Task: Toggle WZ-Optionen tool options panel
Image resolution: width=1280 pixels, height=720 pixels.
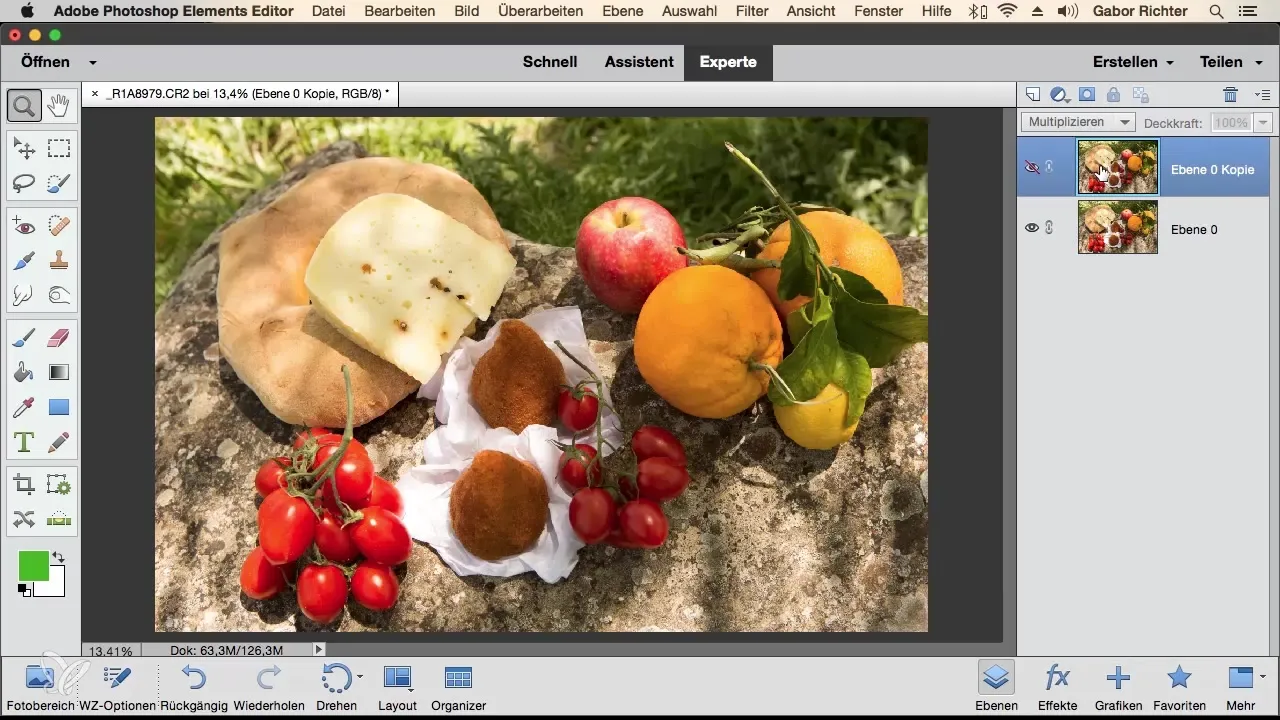Action: pyautogui.click(x=117, y=686)
